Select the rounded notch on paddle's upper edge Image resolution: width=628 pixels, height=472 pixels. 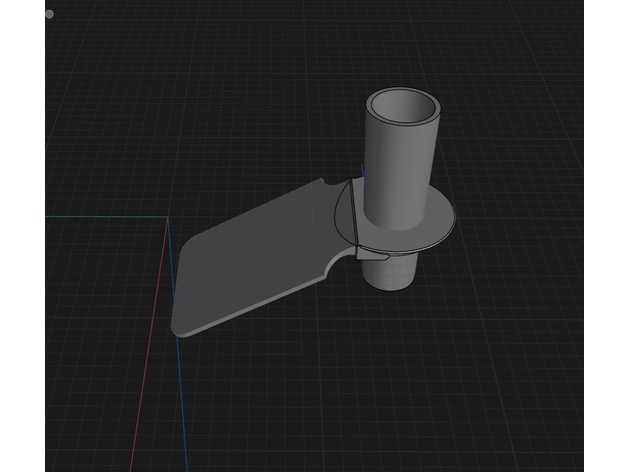[326, 184]
